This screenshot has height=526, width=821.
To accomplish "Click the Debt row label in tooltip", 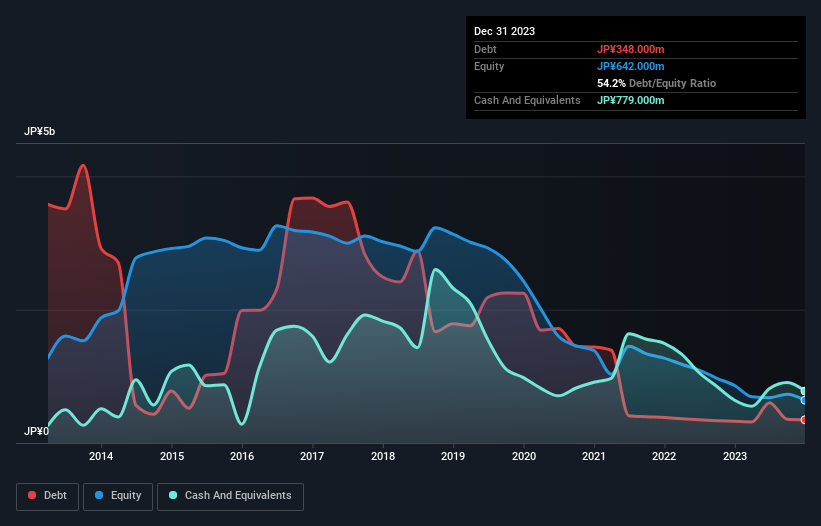I will click(485, 49).
